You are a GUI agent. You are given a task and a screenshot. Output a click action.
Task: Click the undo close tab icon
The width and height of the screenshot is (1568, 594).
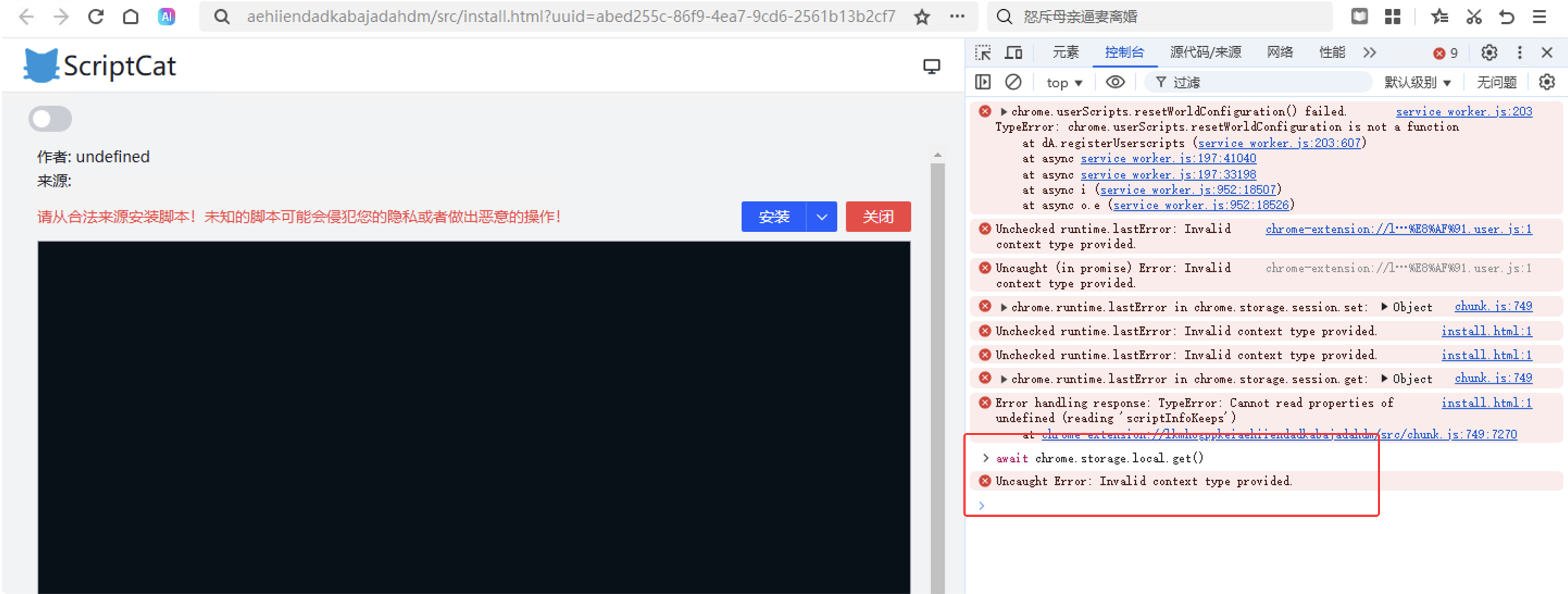coord(1507,16)
